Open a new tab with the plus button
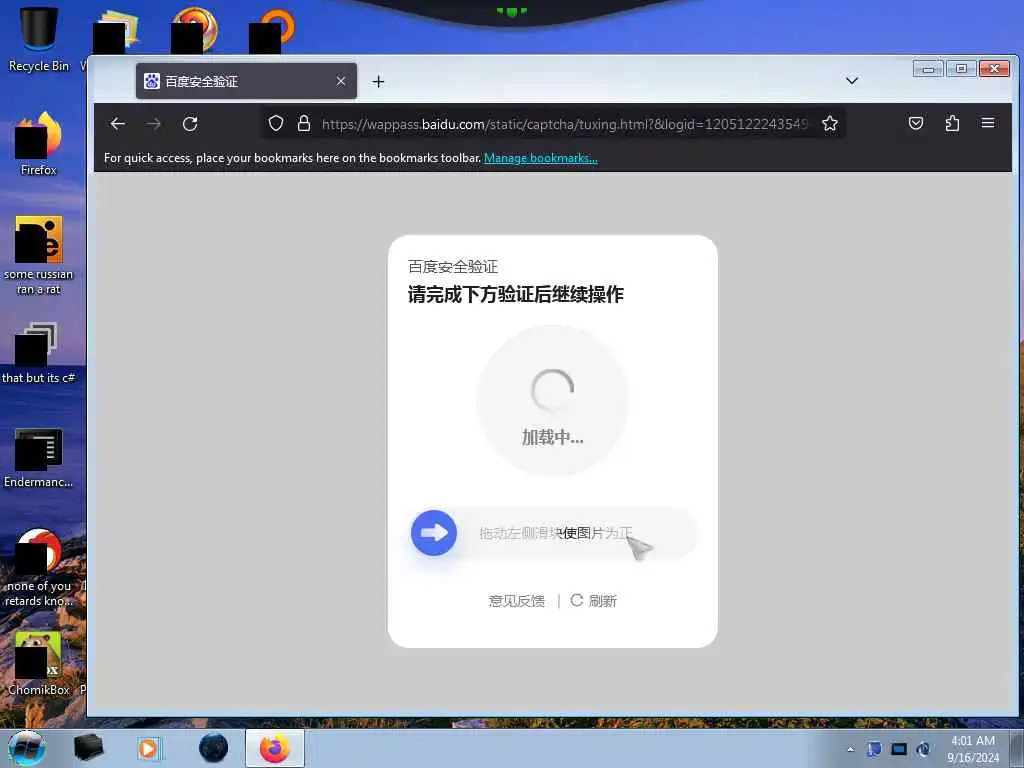 (x=378, y=82)
